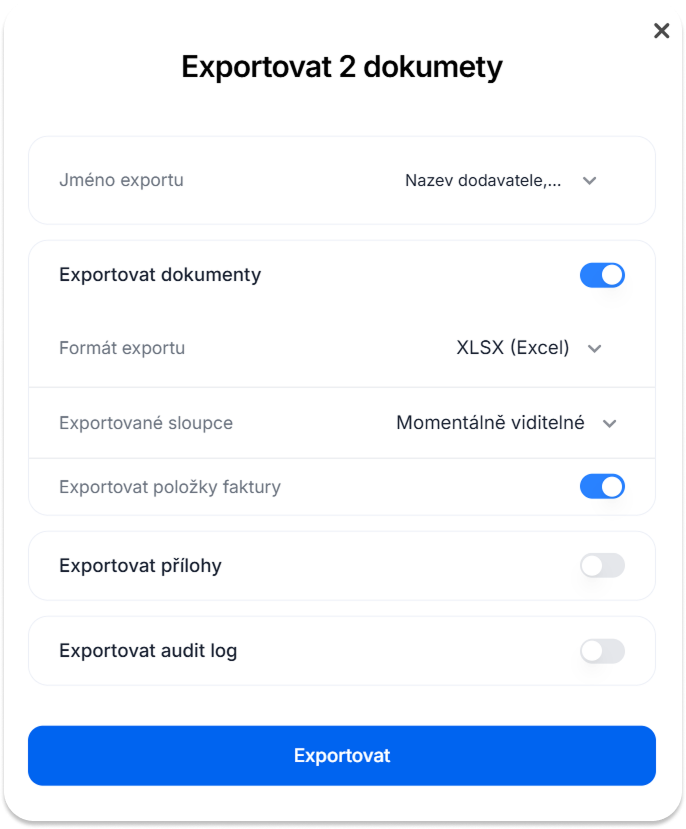The image size is (686, 829).
Task: Switch on Exportovat audit log
Action: [602, 651]
